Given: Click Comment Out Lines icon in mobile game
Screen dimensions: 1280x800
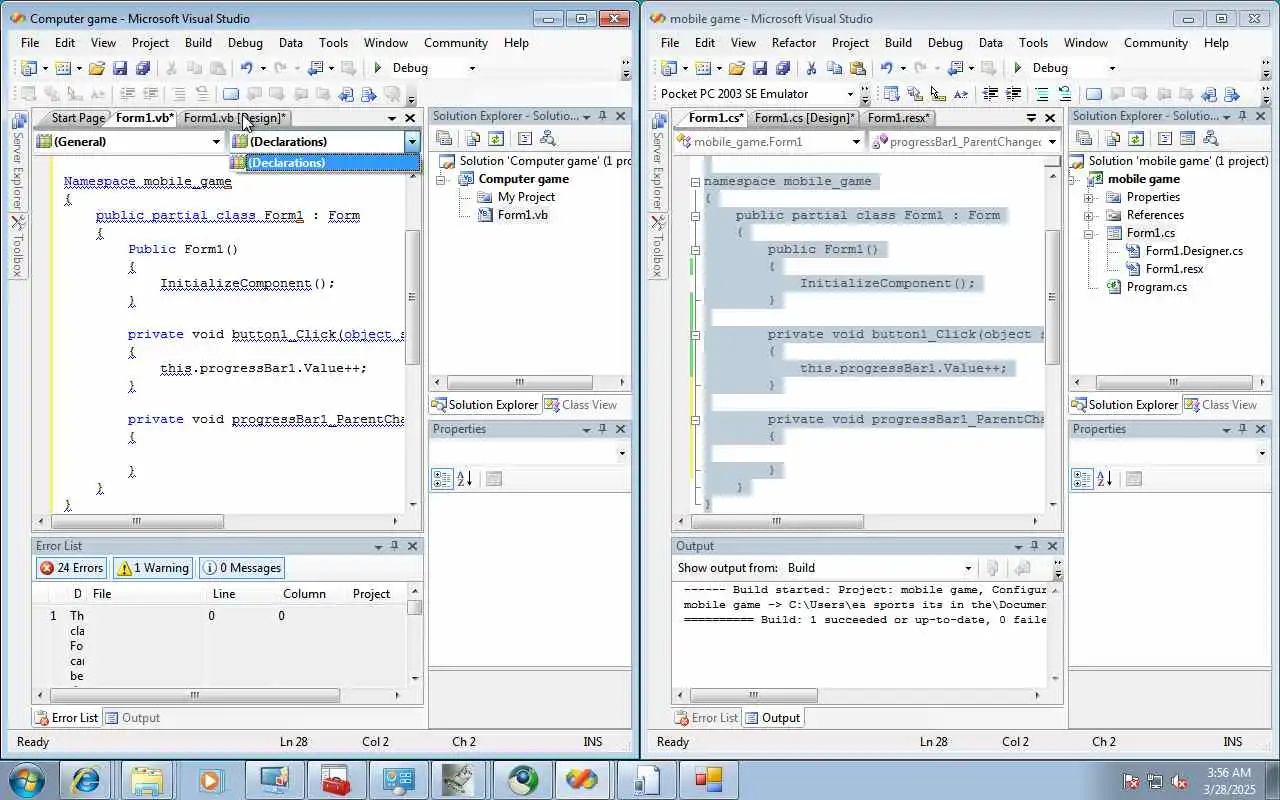Looking at the screenshot, I should tap(1042, 94).
